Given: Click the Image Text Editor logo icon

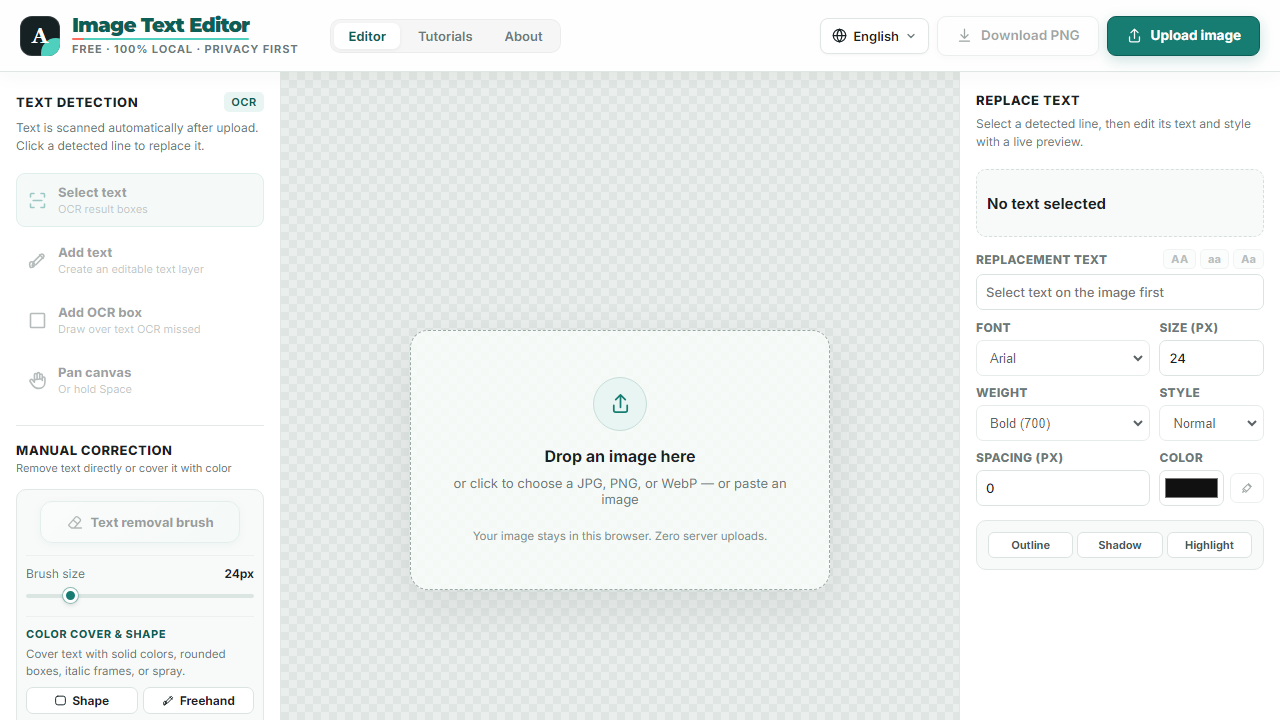Looking at the screenshot, I should (40, 36).
